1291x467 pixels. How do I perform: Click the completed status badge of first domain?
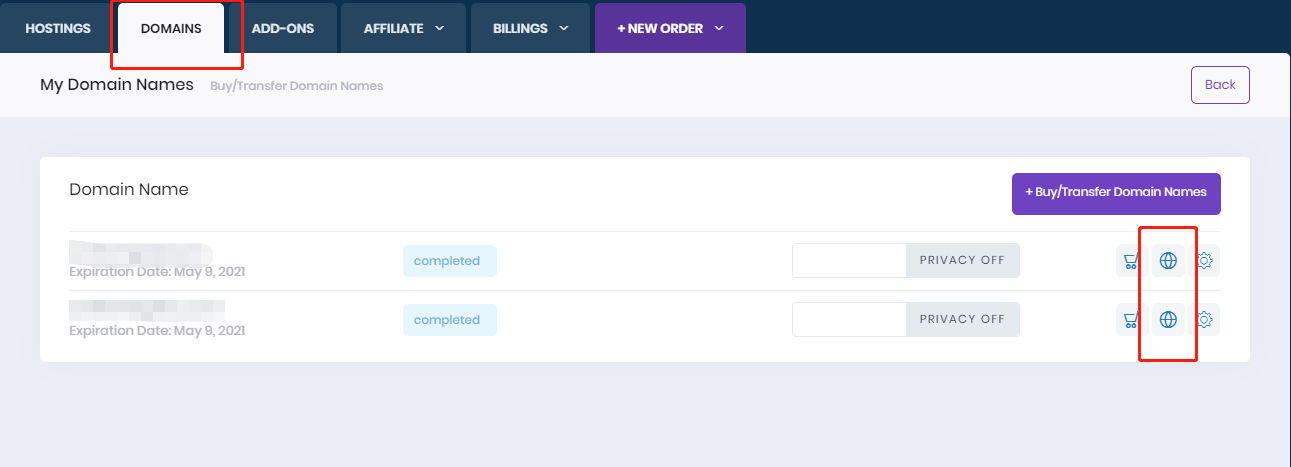point(449,261)
